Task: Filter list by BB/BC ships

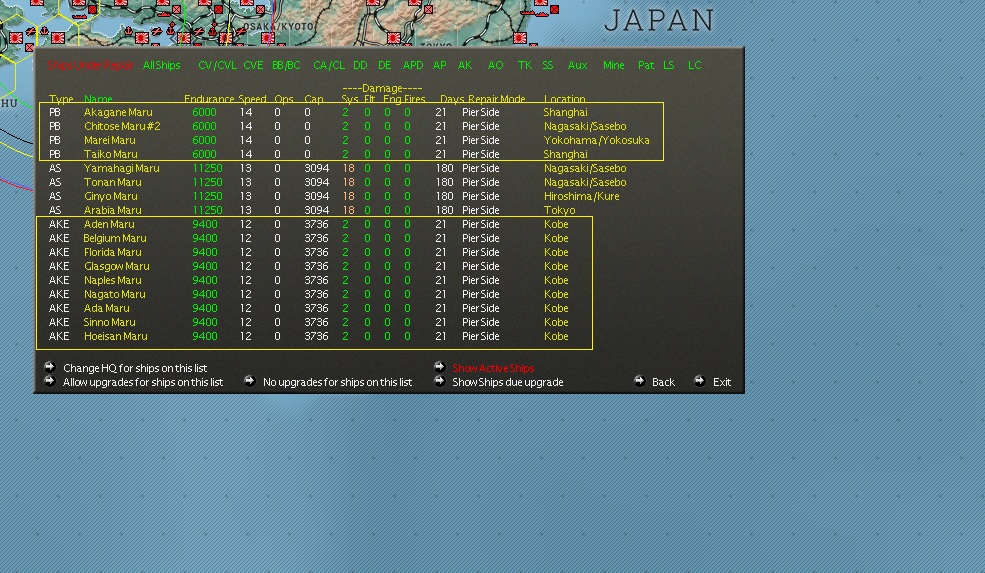Action: 286,65
